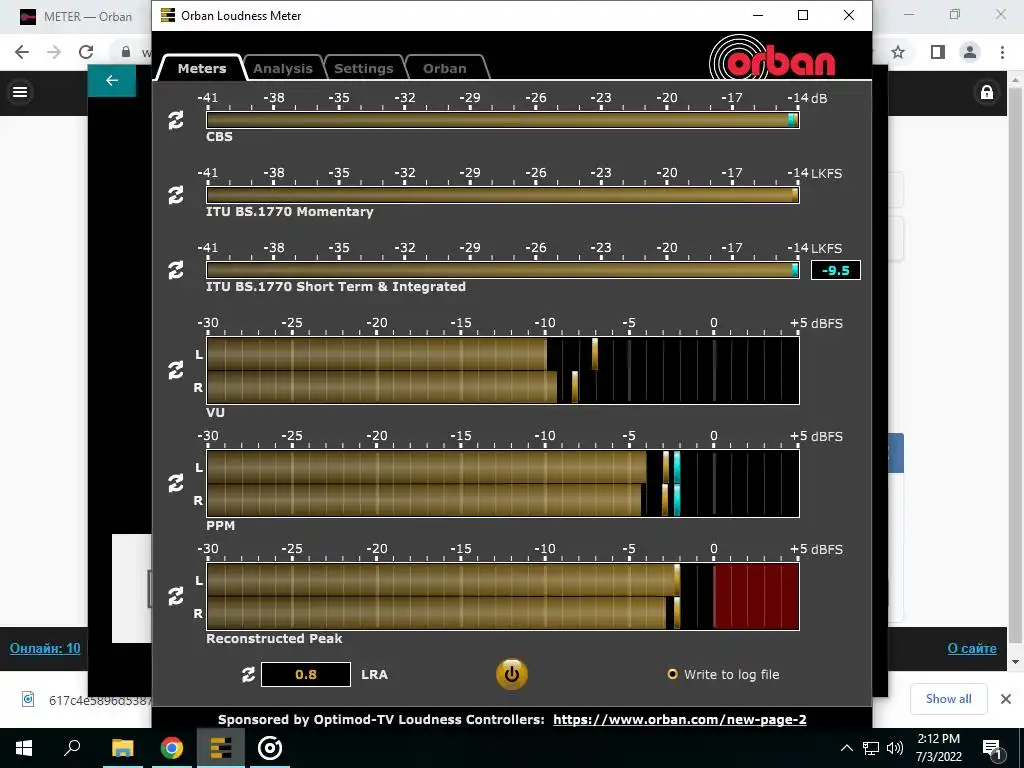
Task: Open the Chrome three-dot menu
Action: tap(1002, 52)
